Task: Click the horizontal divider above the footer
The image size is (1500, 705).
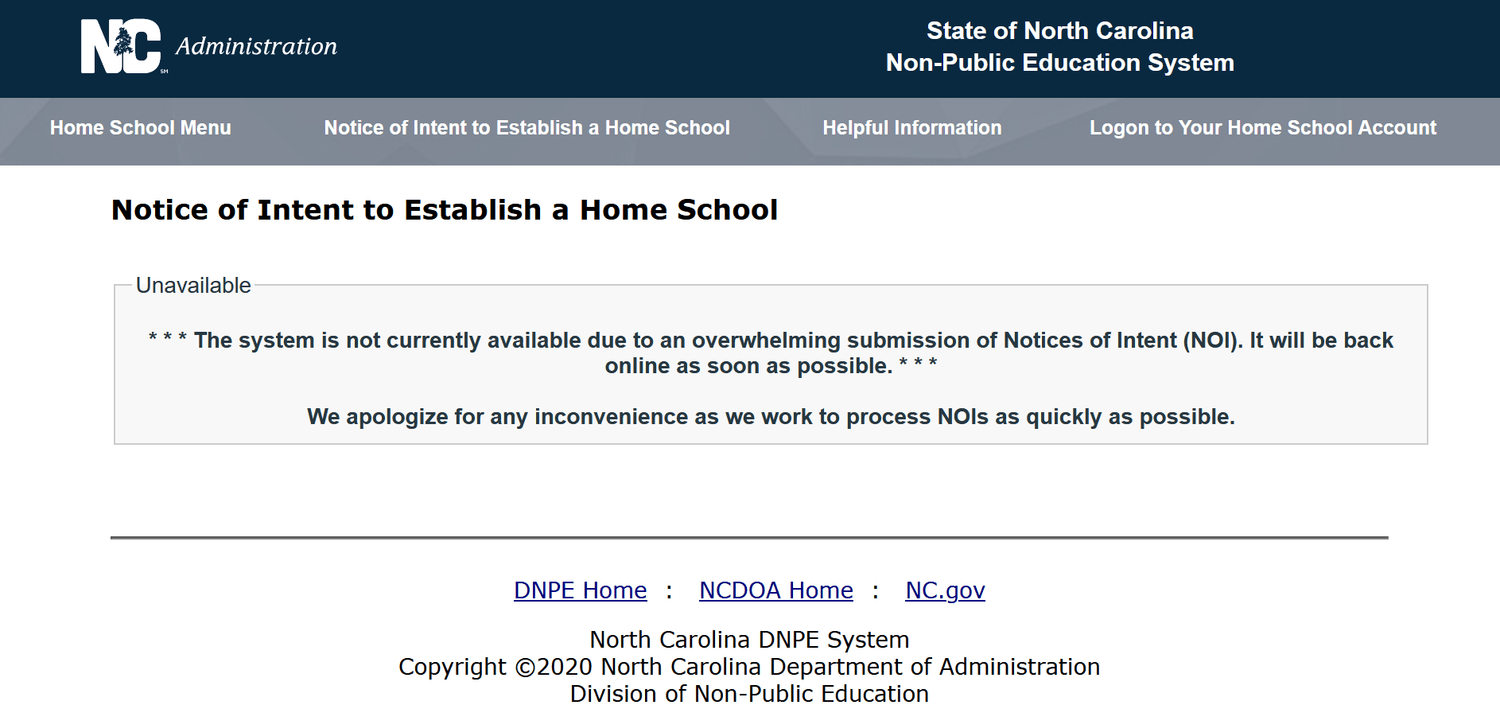Action: 749,538
